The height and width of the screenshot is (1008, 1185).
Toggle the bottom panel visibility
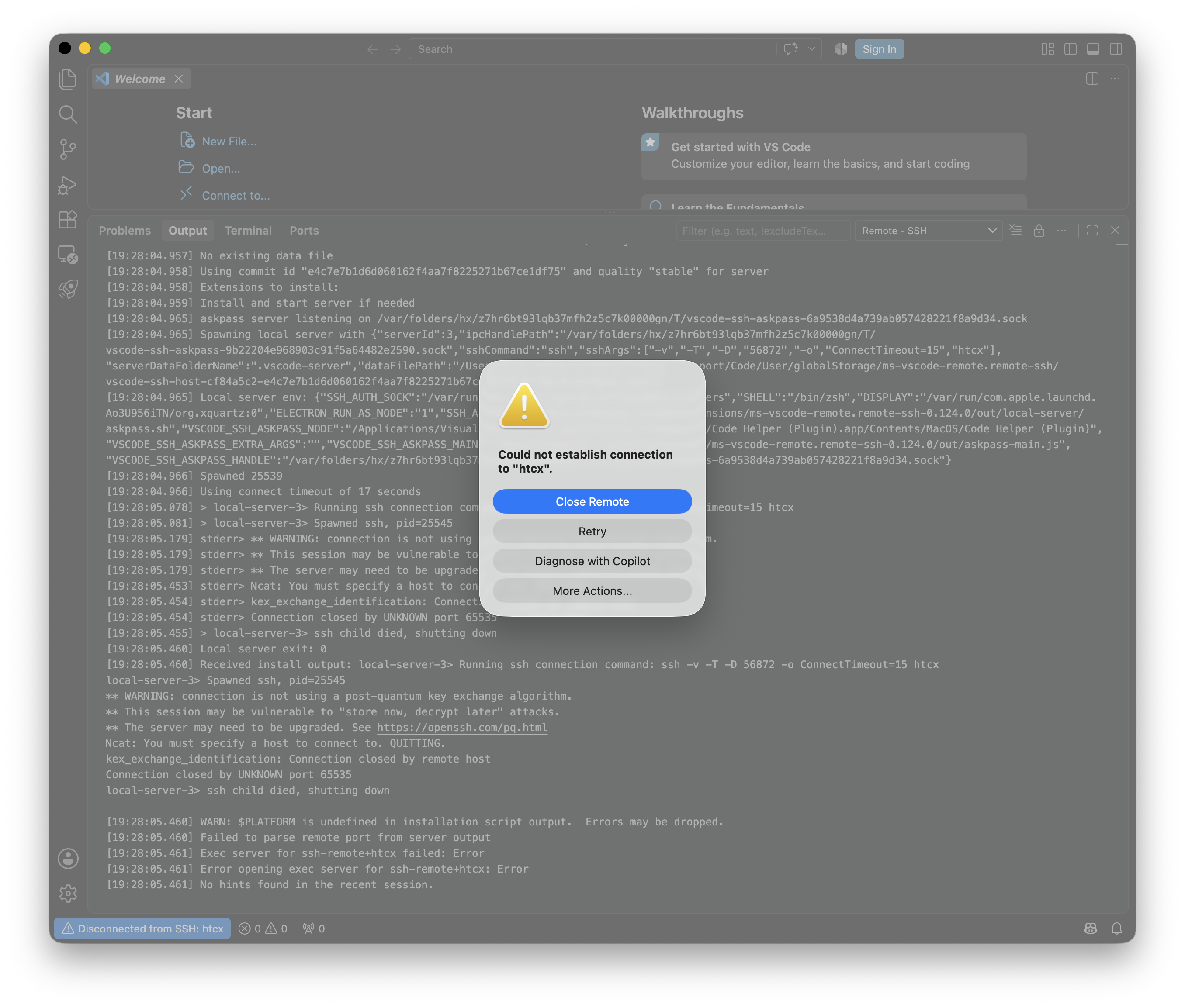(1093, 49)
